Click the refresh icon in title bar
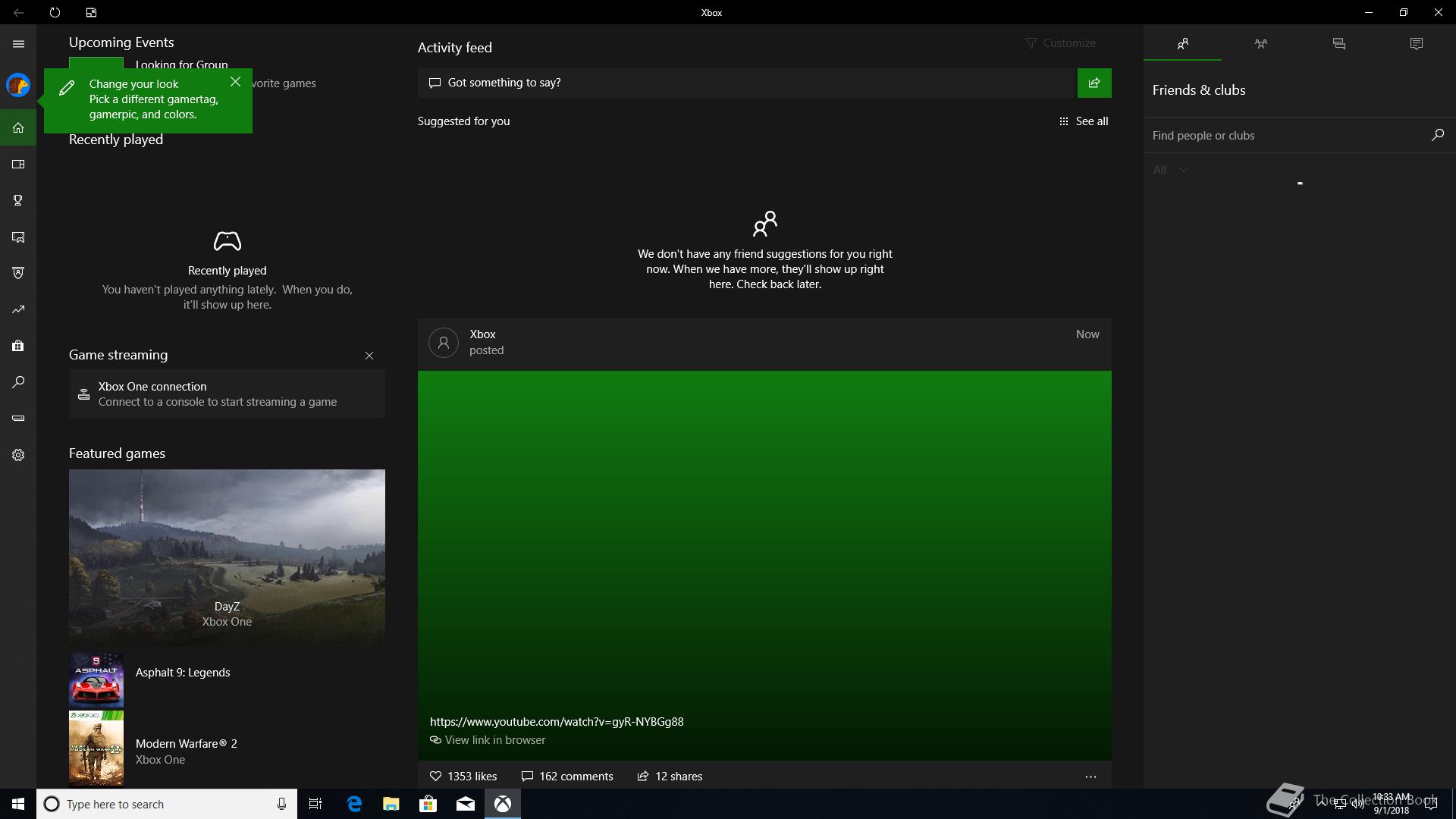 tap(55, 12)
